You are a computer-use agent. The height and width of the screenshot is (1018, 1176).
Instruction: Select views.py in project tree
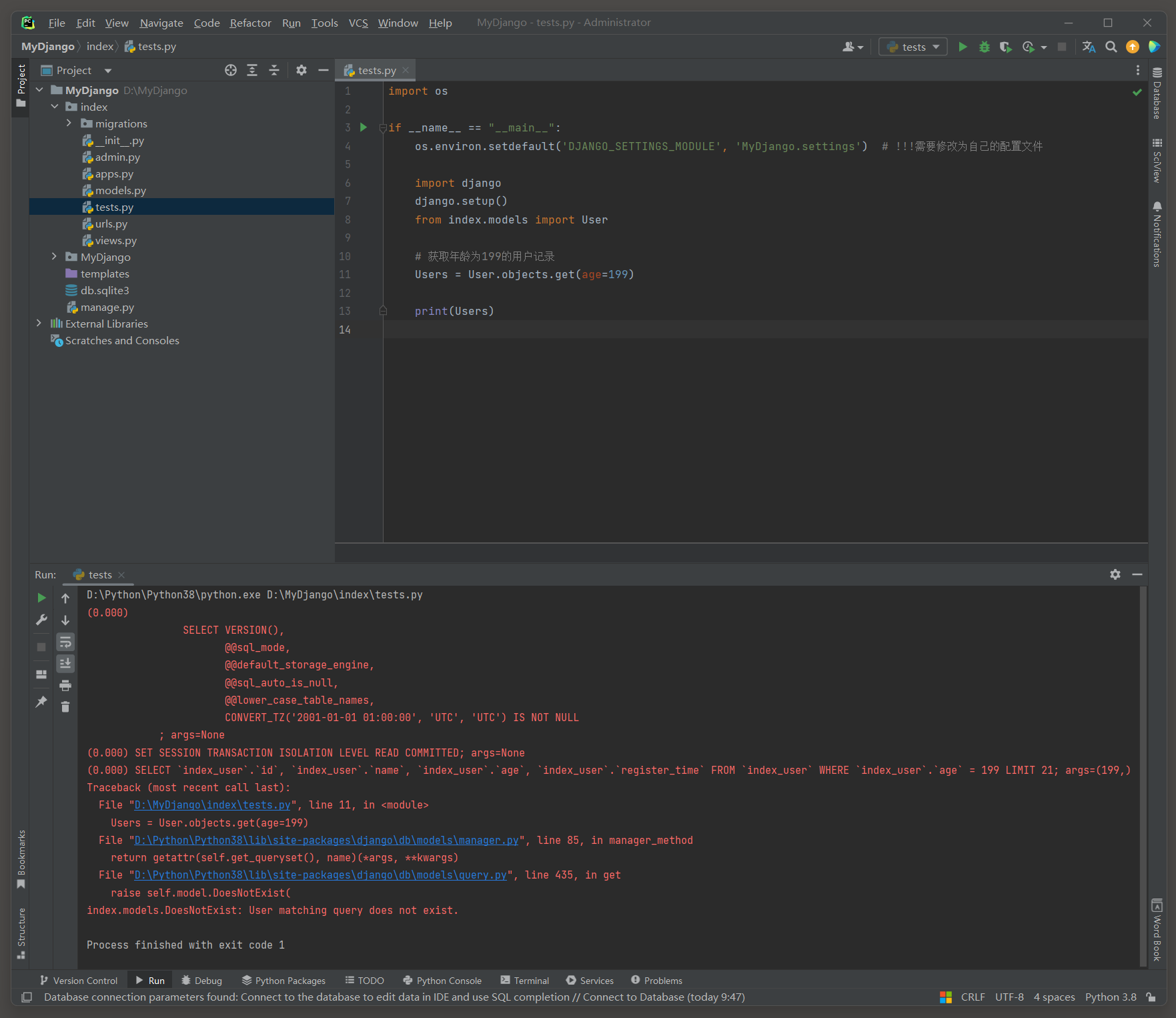tap(115, 241)
